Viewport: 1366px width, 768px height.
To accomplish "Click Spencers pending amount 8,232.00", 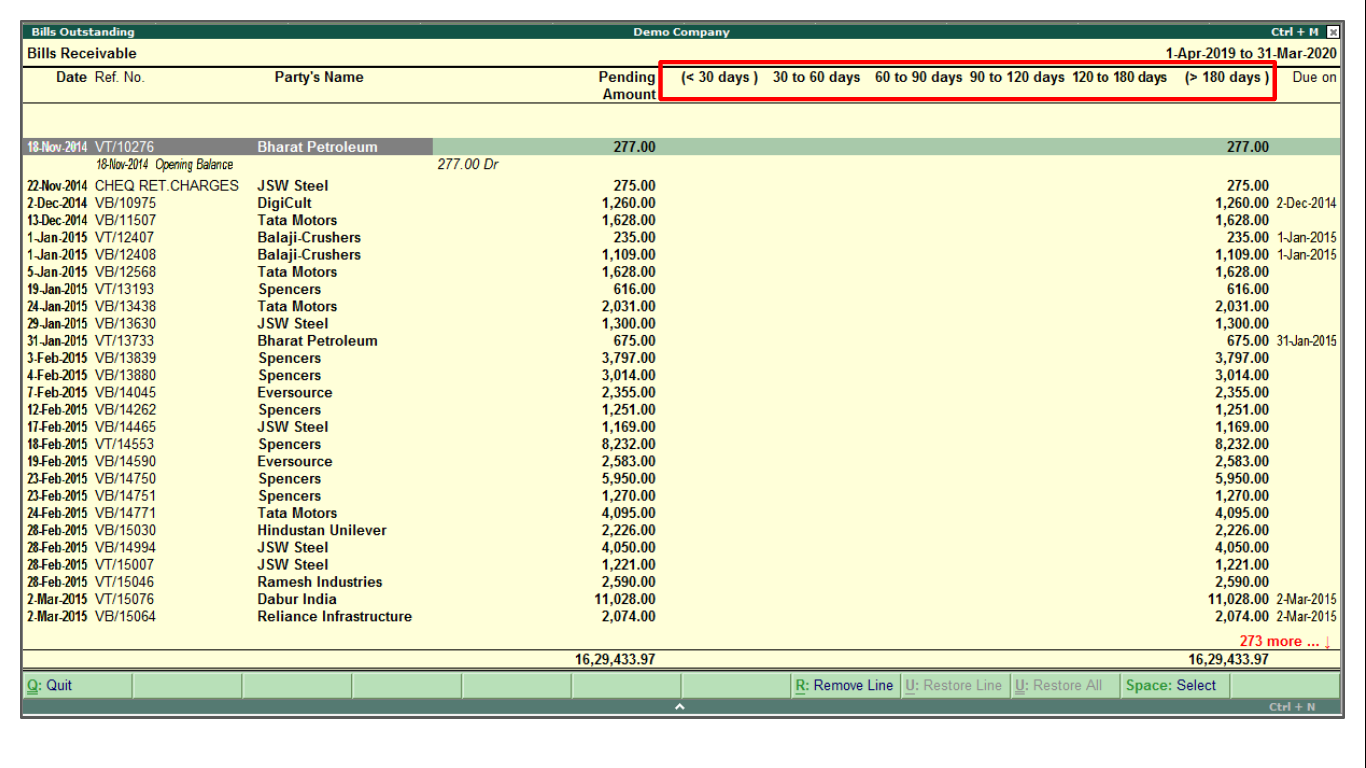I will coord(629,445).
